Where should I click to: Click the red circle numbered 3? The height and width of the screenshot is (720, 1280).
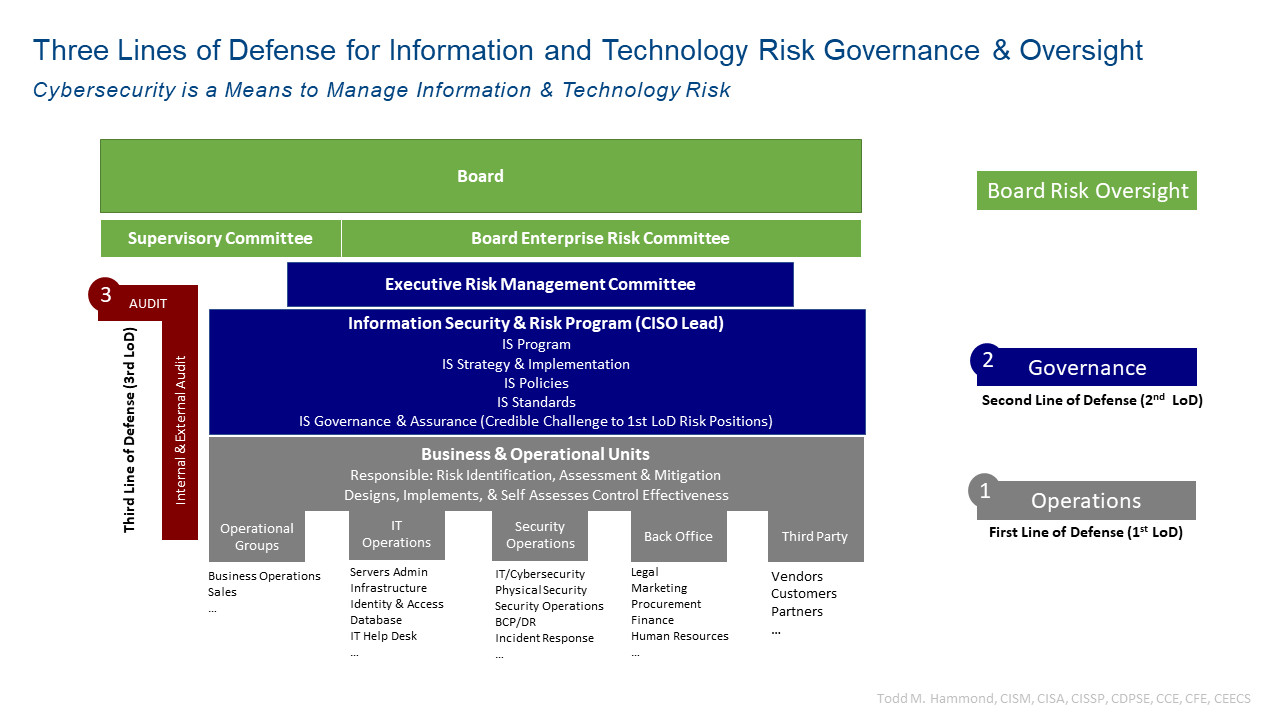(105, 294)
